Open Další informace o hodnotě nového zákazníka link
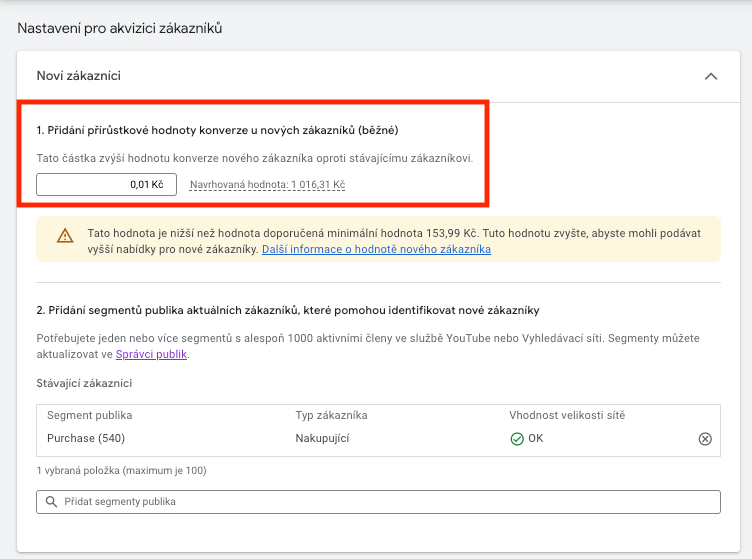This screenshot has width=752, height=559. click(x=376, y=249)
